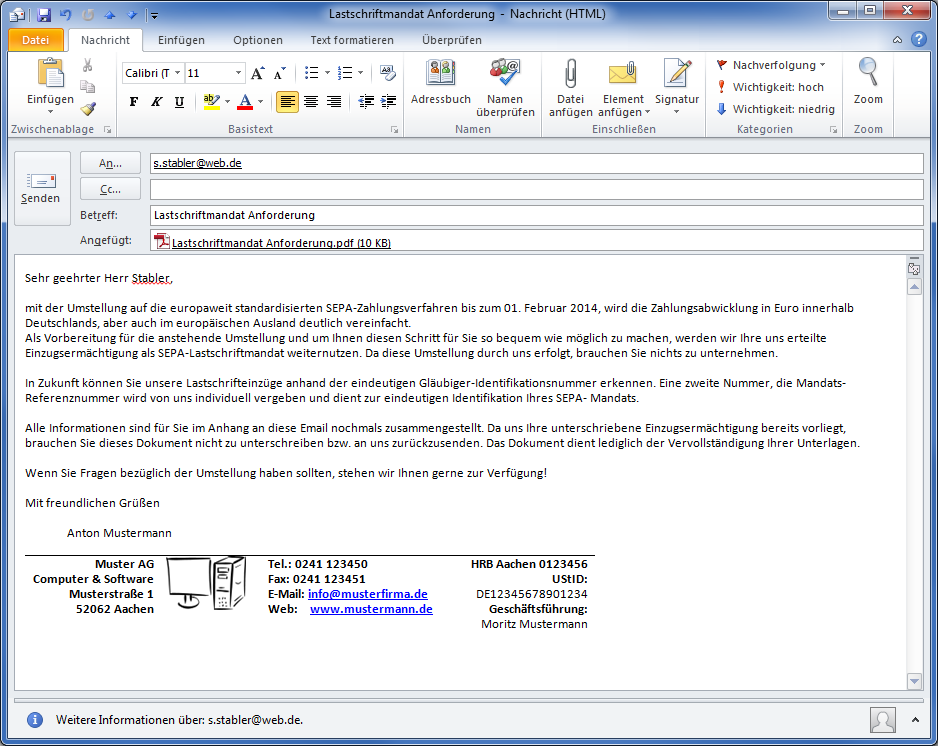The image size is (938, 746).
Task: Switch to the Einfügen tab
Action: [181, 40]
